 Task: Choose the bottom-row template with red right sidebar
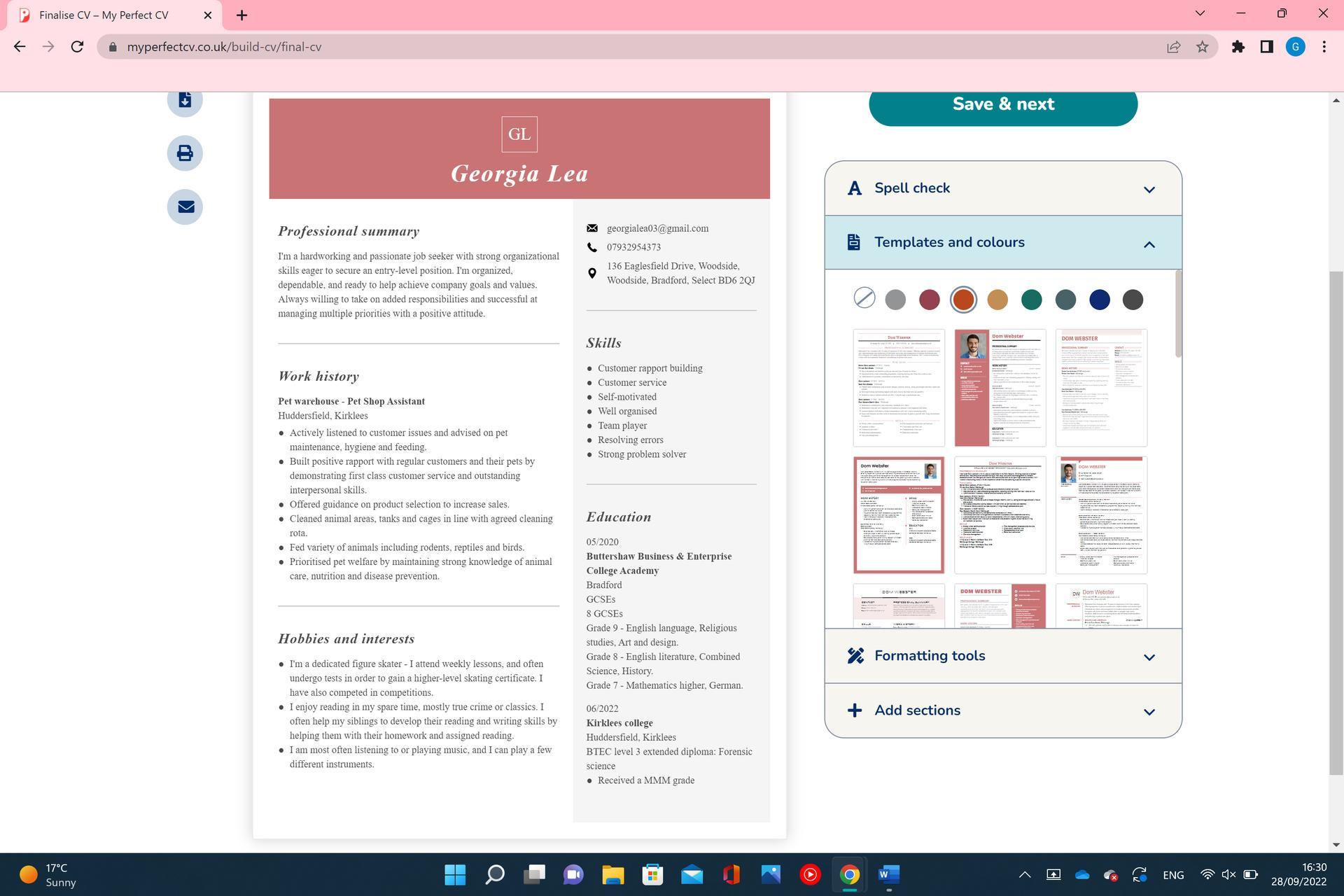click(x=1000, y=606)
